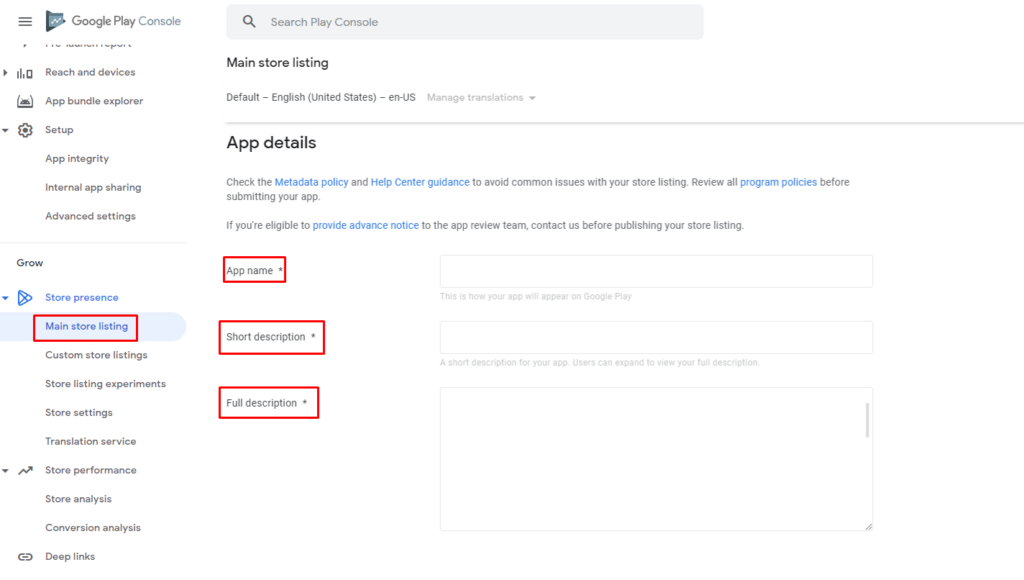Screen dimensions: 1024x580
Task: Open Custom store listings
Action: pyautogui.click(x=96, y=355)
